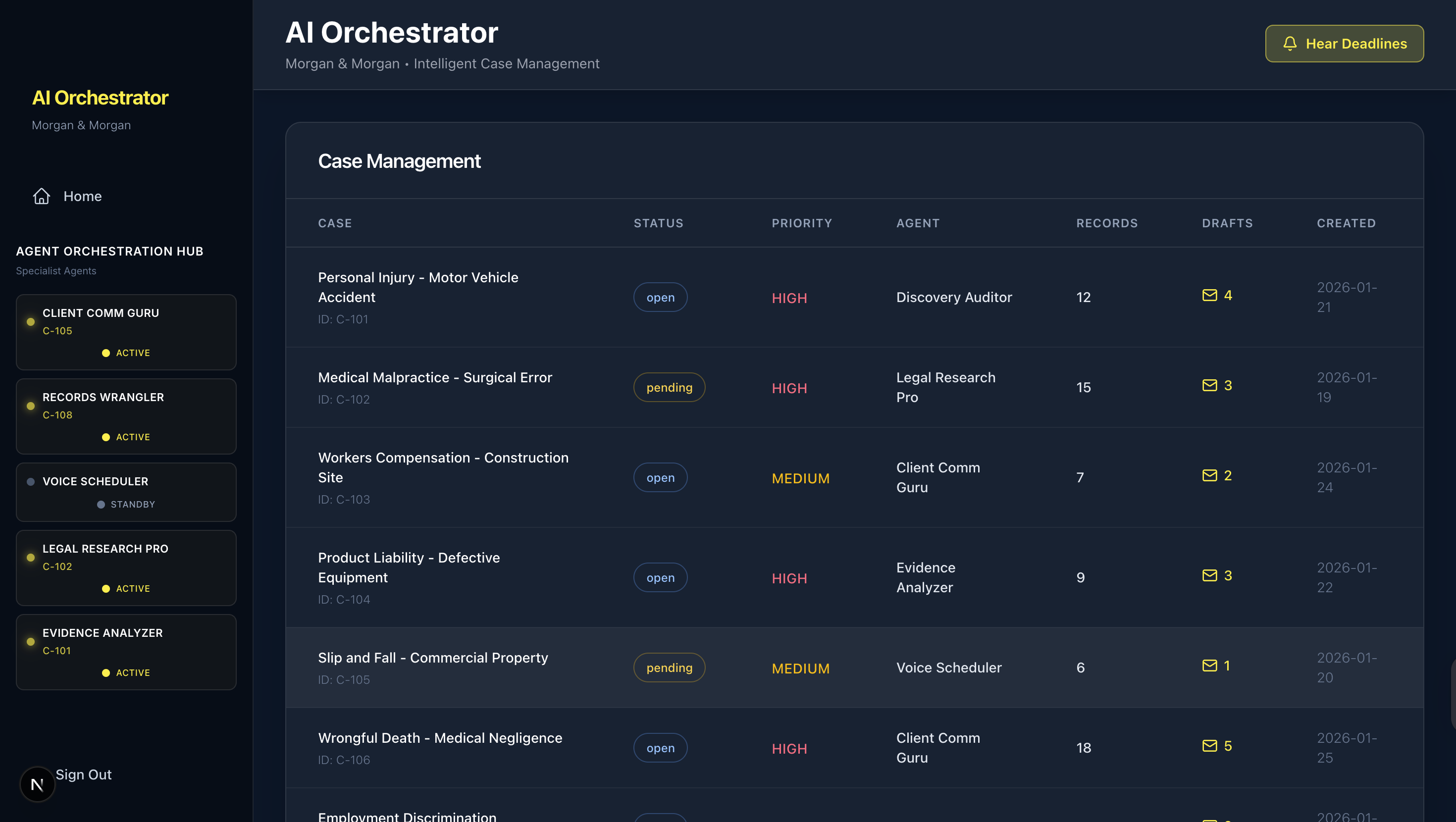Click the Sign Out link
The height and width of the screenshot is (822, 1456).
click(x=84, y=774)
